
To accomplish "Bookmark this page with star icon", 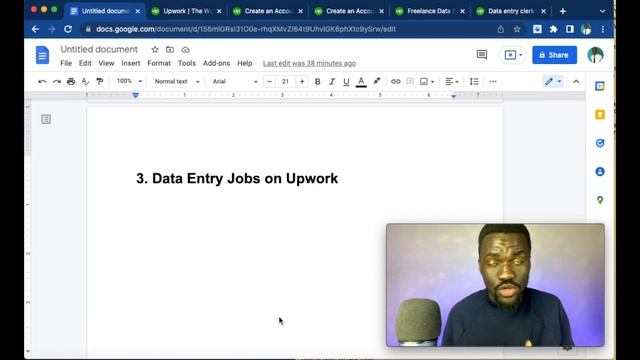I will pyautogui.click(x=517, y=29).
